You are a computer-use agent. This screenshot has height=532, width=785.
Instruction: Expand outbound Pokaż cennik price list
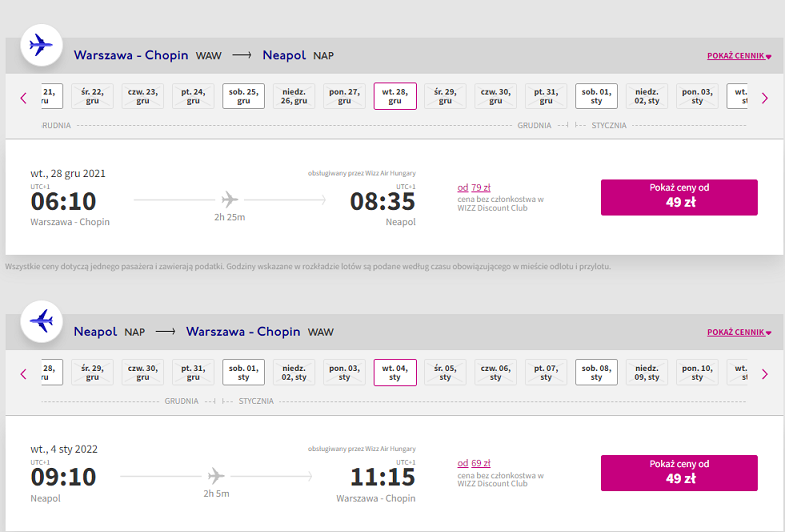[x=739, y=56]
